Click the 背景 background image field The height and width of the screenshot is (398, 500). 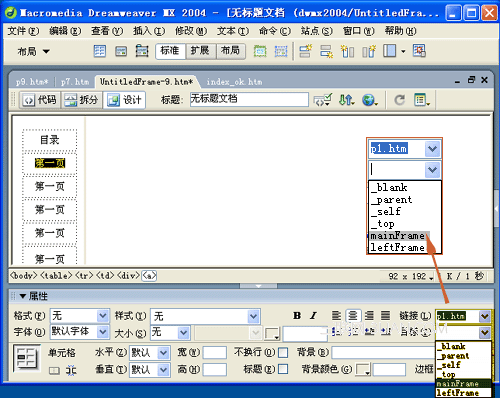383,353
